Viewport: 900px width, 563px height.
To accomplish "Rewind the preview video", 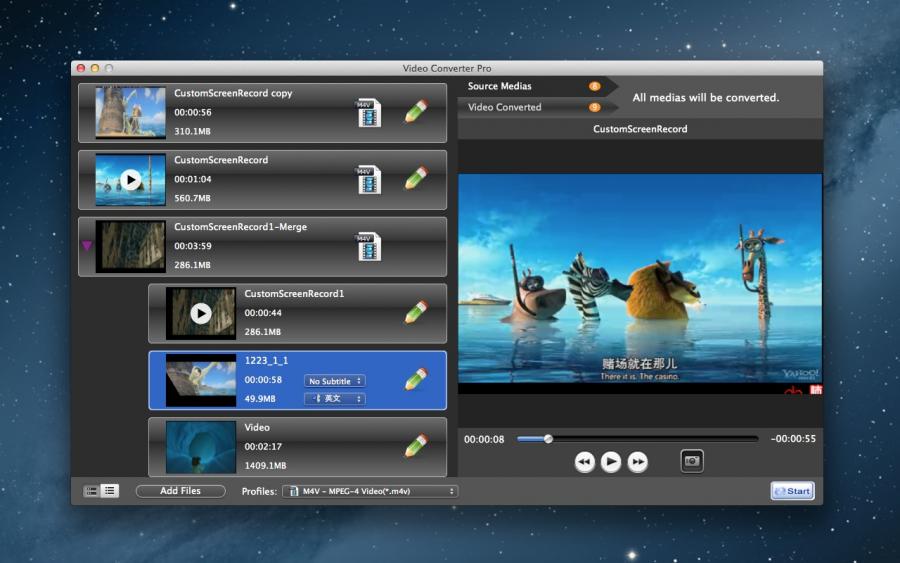I will (x=584, y=461).
